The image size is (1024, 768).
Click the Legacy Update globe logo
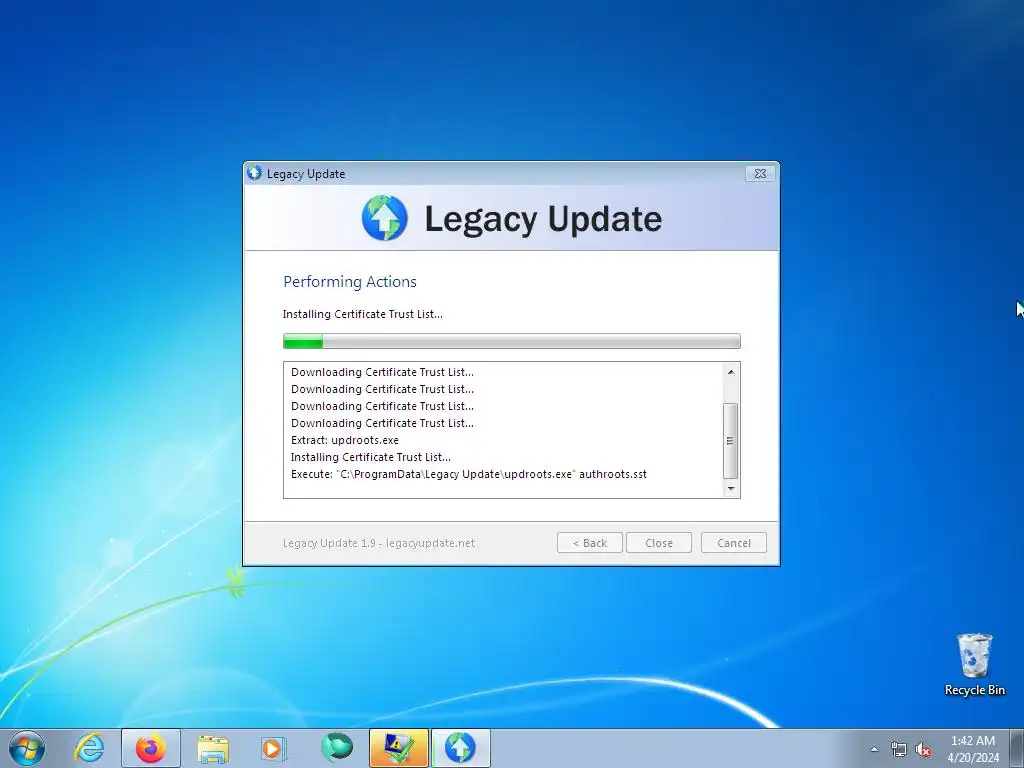pyautogui.click(x=385, y=217)
